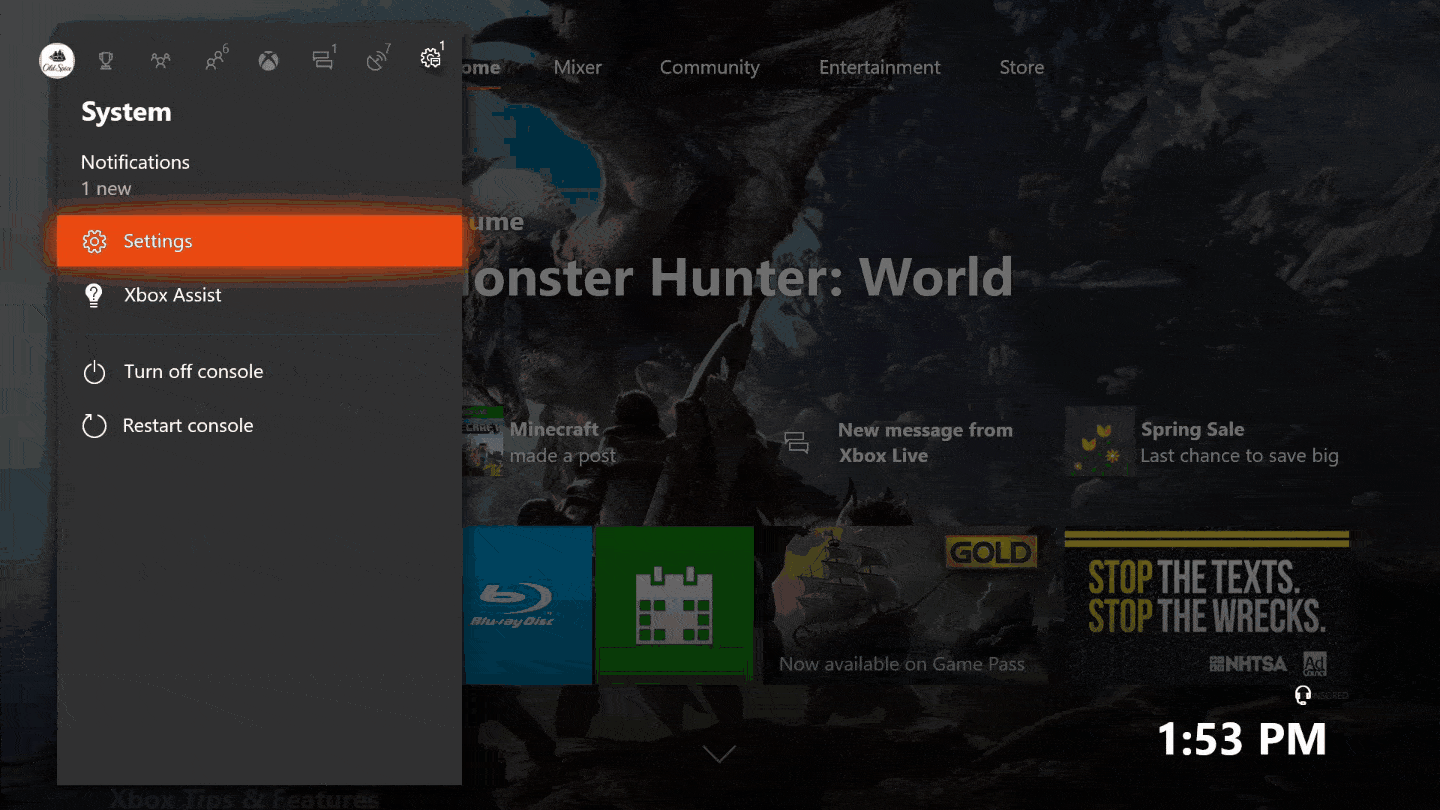Image resolution: width=1440 pixels, height=810 pixels.
Task: Open the People tab with 6 badge
Action: [215, 61]
